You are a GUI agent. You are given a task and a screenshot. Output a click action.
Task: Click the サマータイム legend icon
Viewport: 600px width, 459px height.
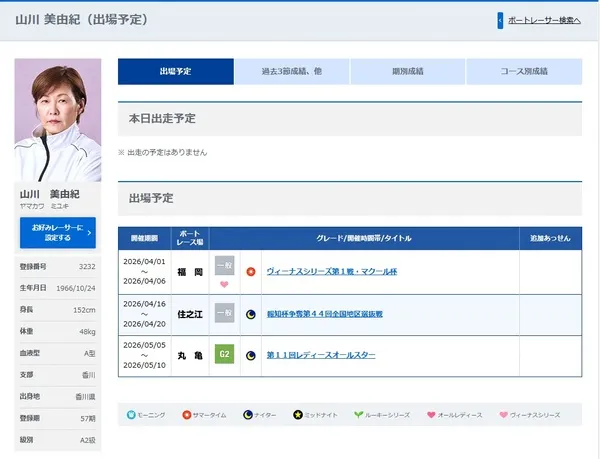(187, 415)
